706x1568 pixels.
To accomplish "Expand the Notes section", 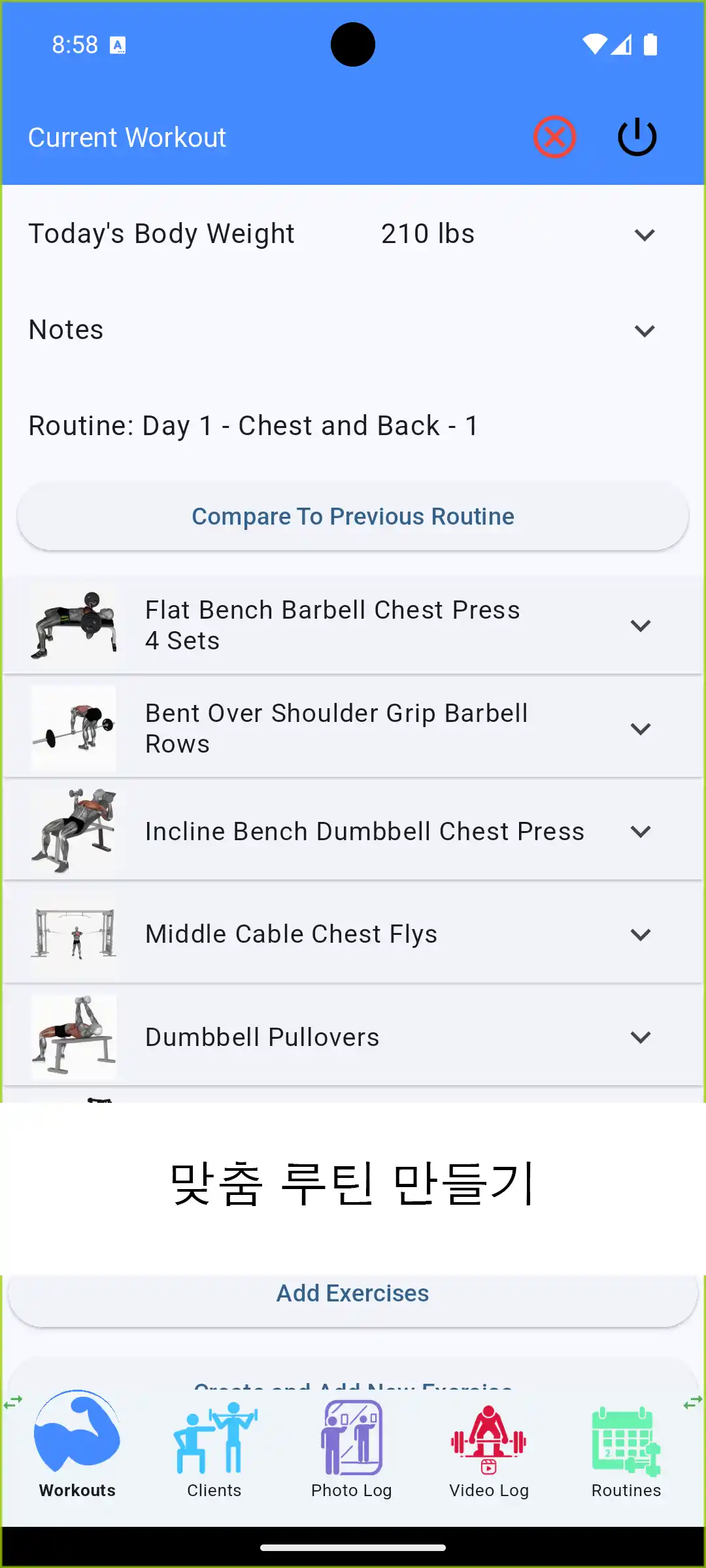I will click(645, 331).
